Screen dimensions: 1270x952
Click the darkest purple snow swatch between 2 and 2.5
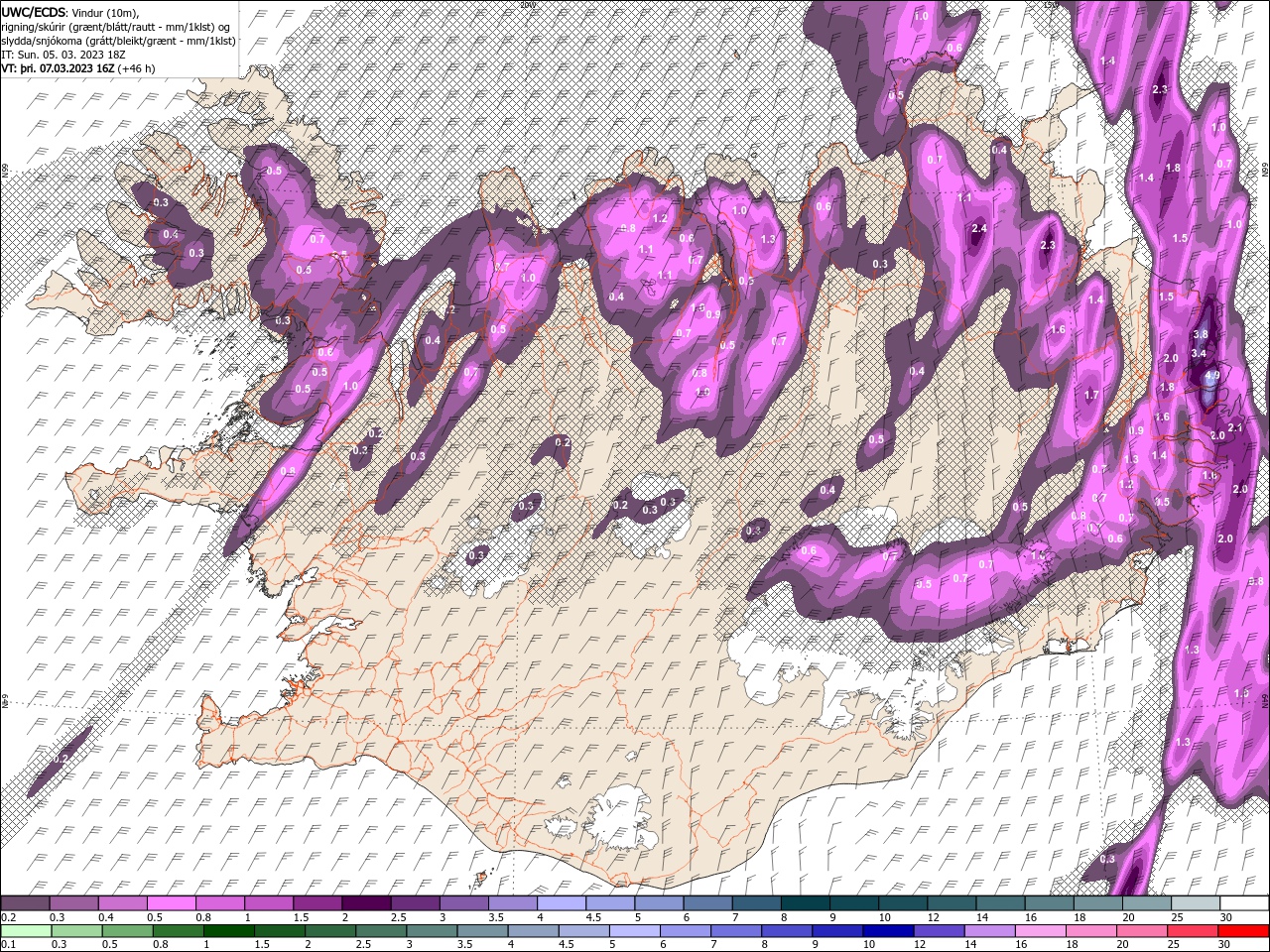[x=365, y=903]
